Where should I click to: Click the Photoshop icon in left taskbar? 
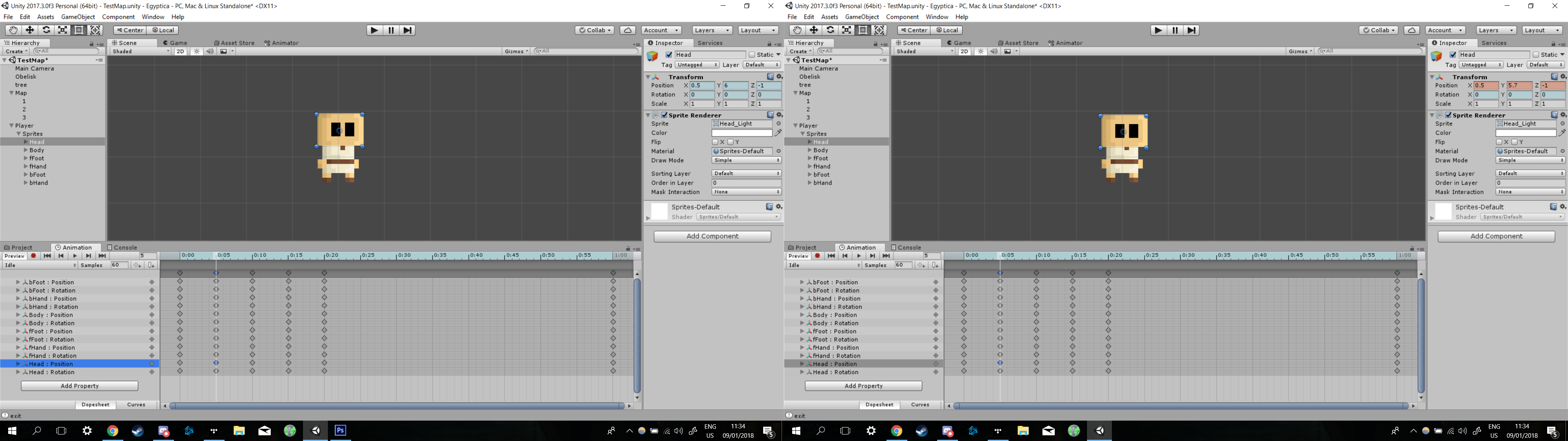340,431
